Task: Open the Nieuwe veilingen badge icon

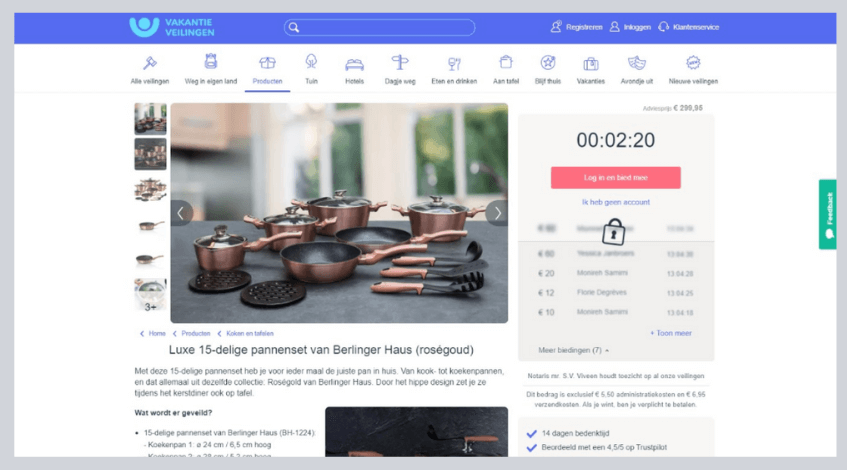Action: [693, 63]
